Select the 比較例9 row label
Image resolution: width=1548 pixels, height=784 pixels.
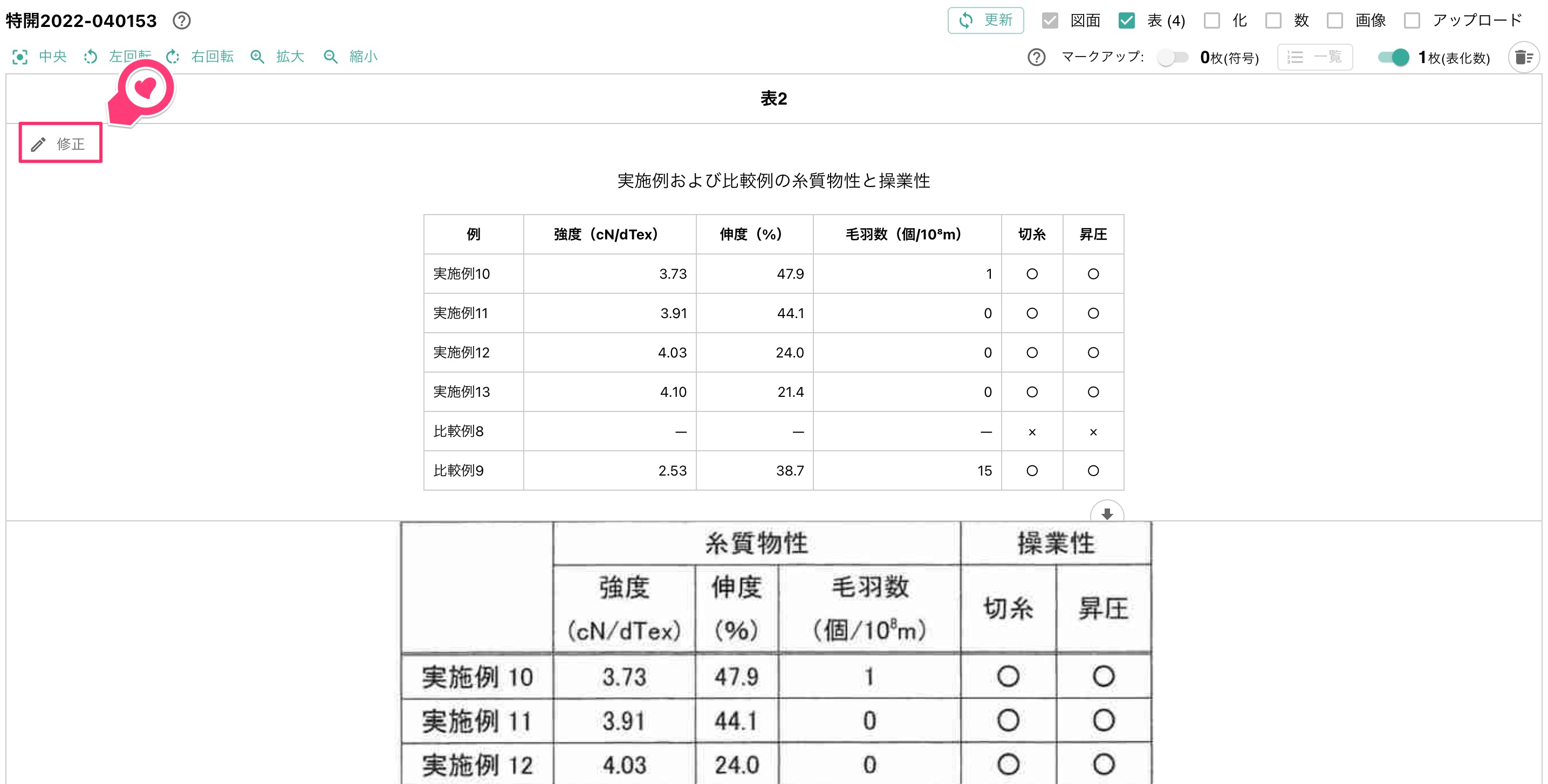tap(458, 471)
